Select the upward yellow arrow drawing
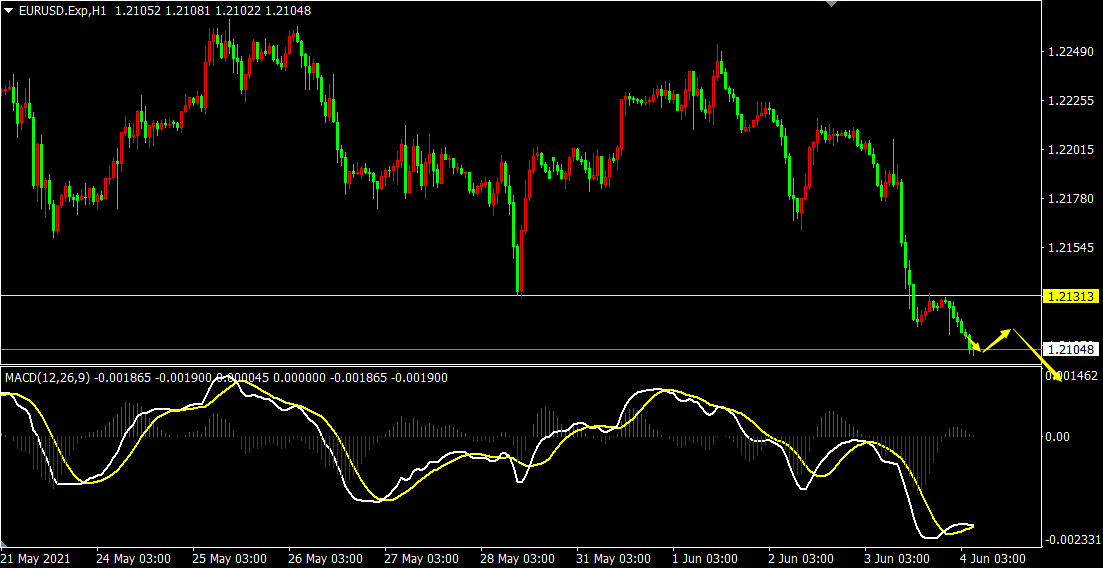 click(999, 340)
